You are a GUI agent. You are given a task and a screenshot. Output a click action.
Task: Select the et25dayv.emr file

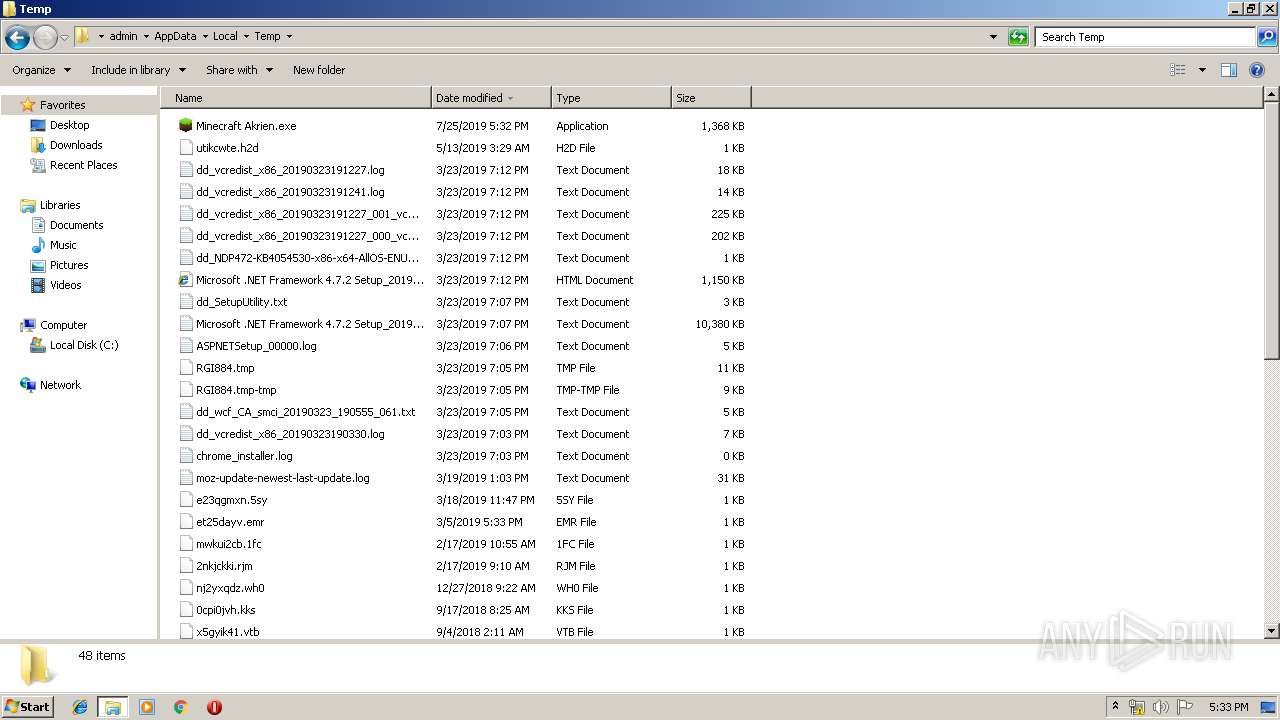(230, 522)
